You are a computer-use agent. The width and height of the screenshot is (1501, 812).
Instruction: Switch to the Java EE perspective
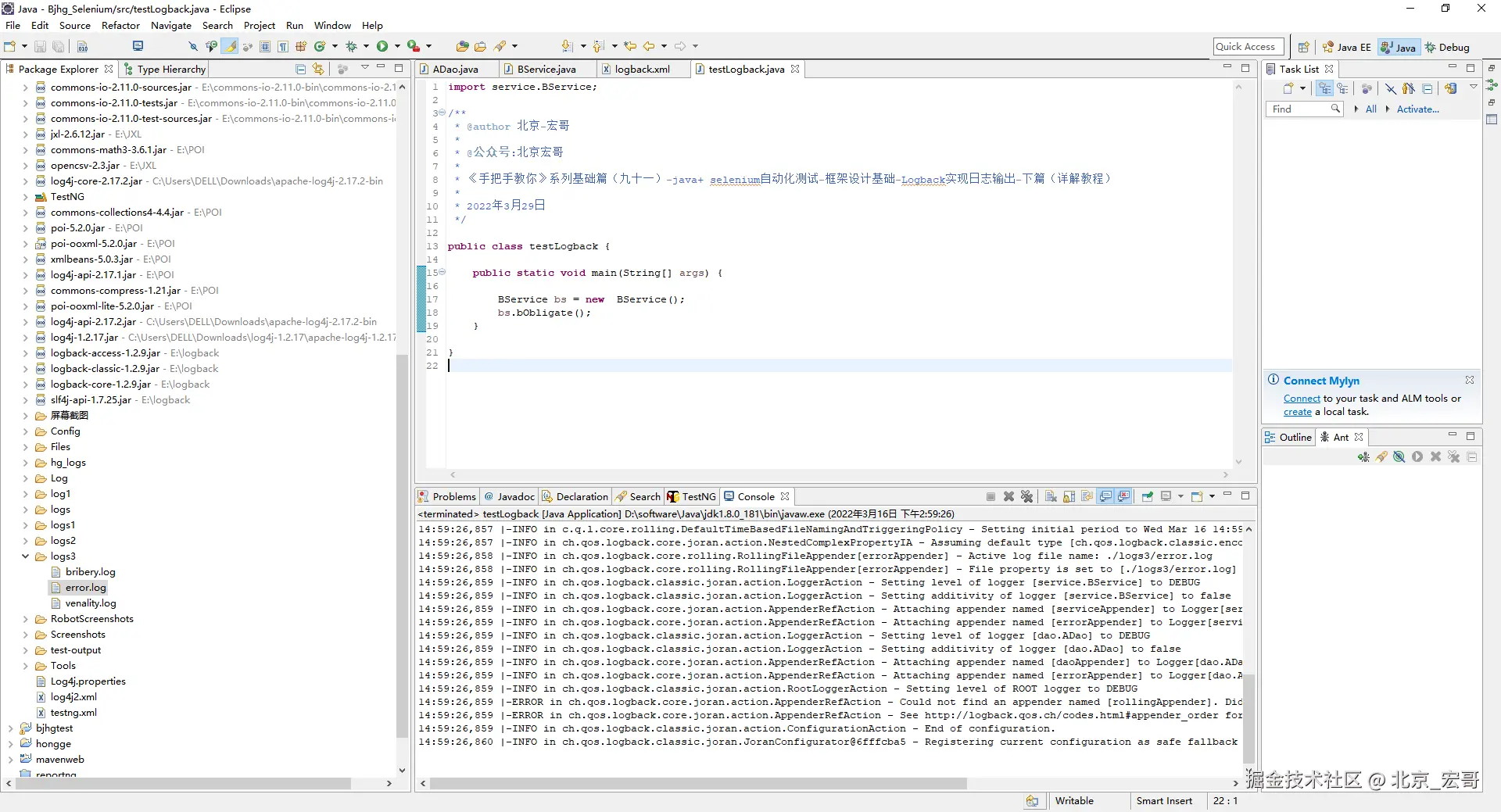(1346, 48)
